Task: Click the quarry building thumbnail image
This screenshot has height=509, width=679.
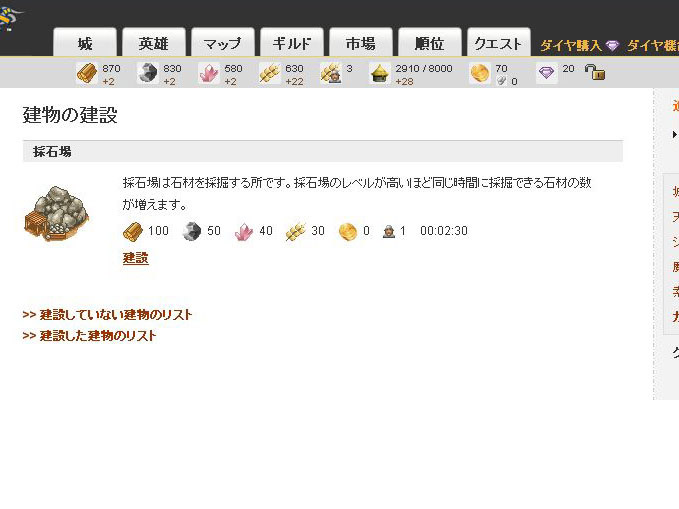Action: 56,213
